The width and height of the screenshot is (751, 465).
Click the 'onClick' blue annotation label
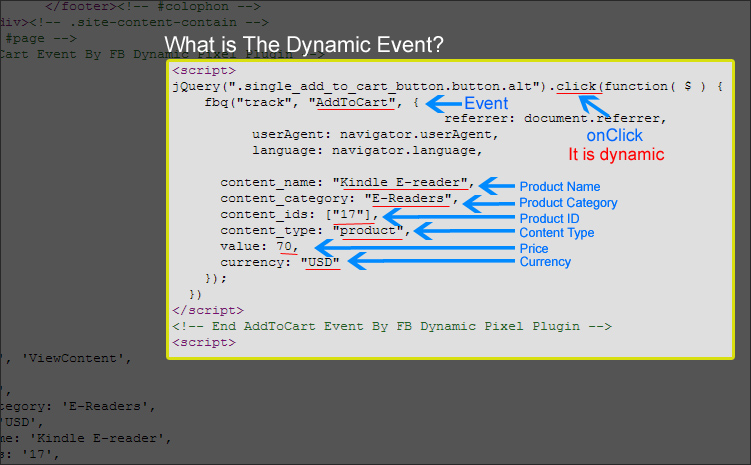coord(614,136)
